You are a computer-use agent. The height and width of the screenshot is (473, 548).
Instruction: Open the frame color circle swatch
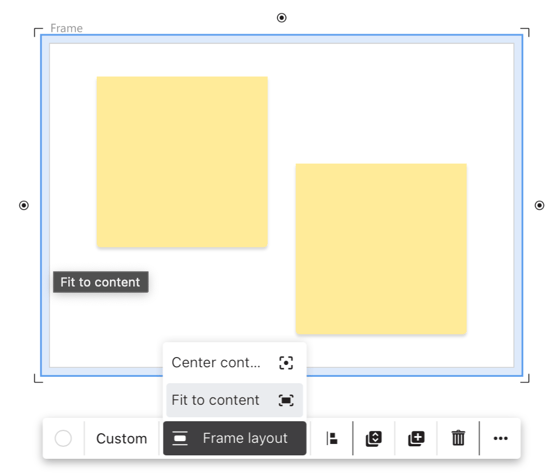coord(63,438)
